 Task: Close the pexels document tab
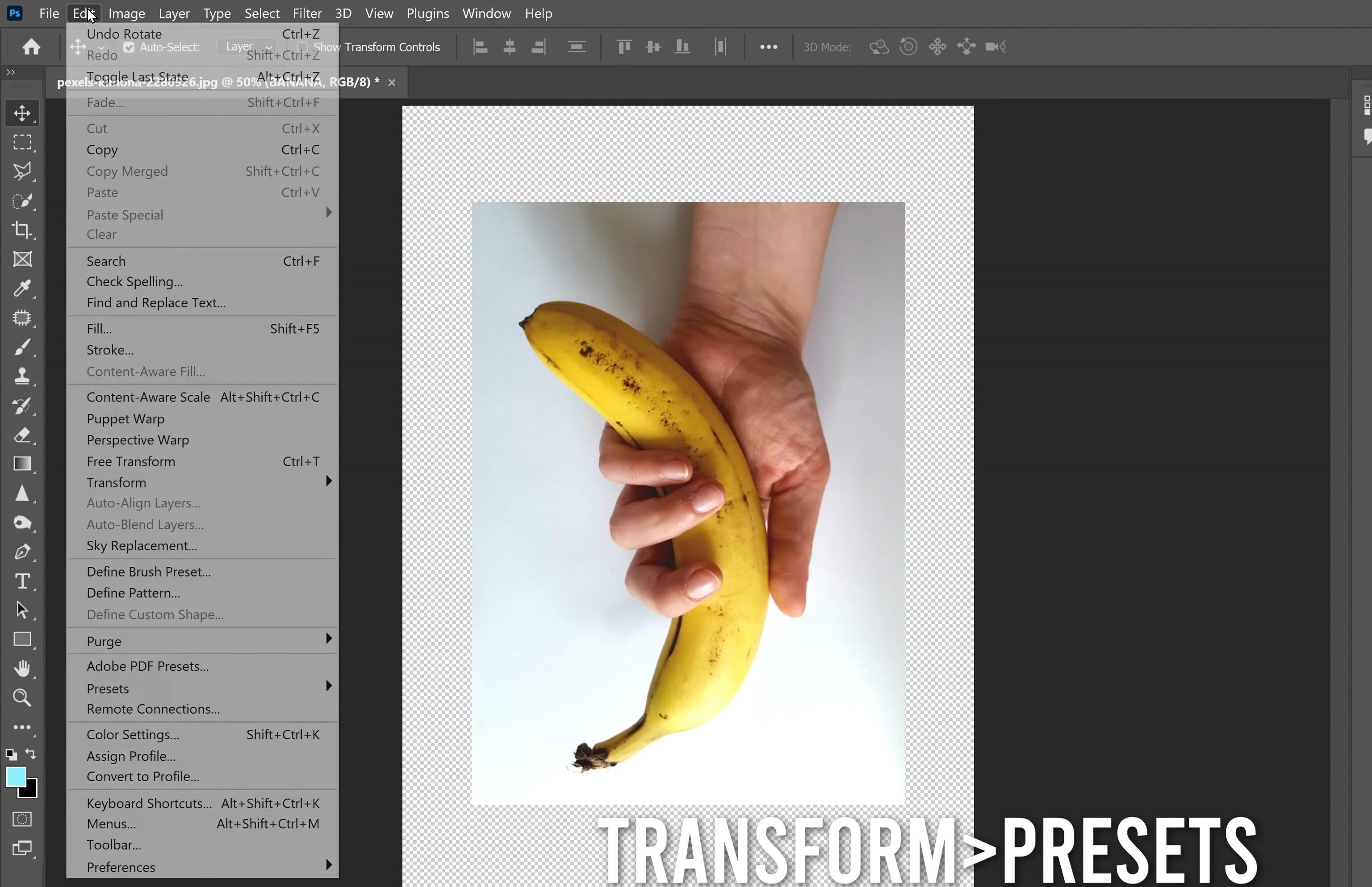coord(392,82)
